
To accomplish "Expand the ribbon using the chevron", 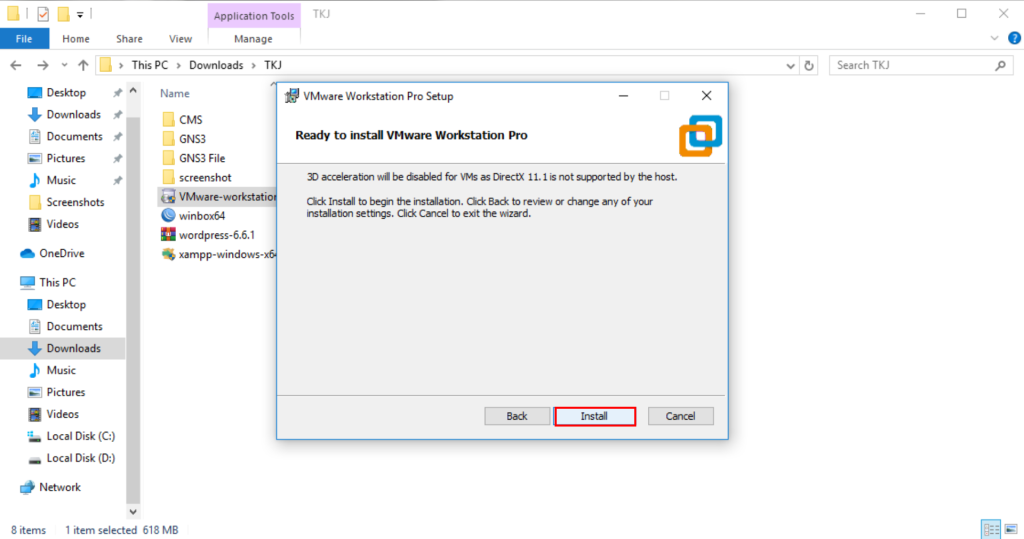I will tap(993, 39).
